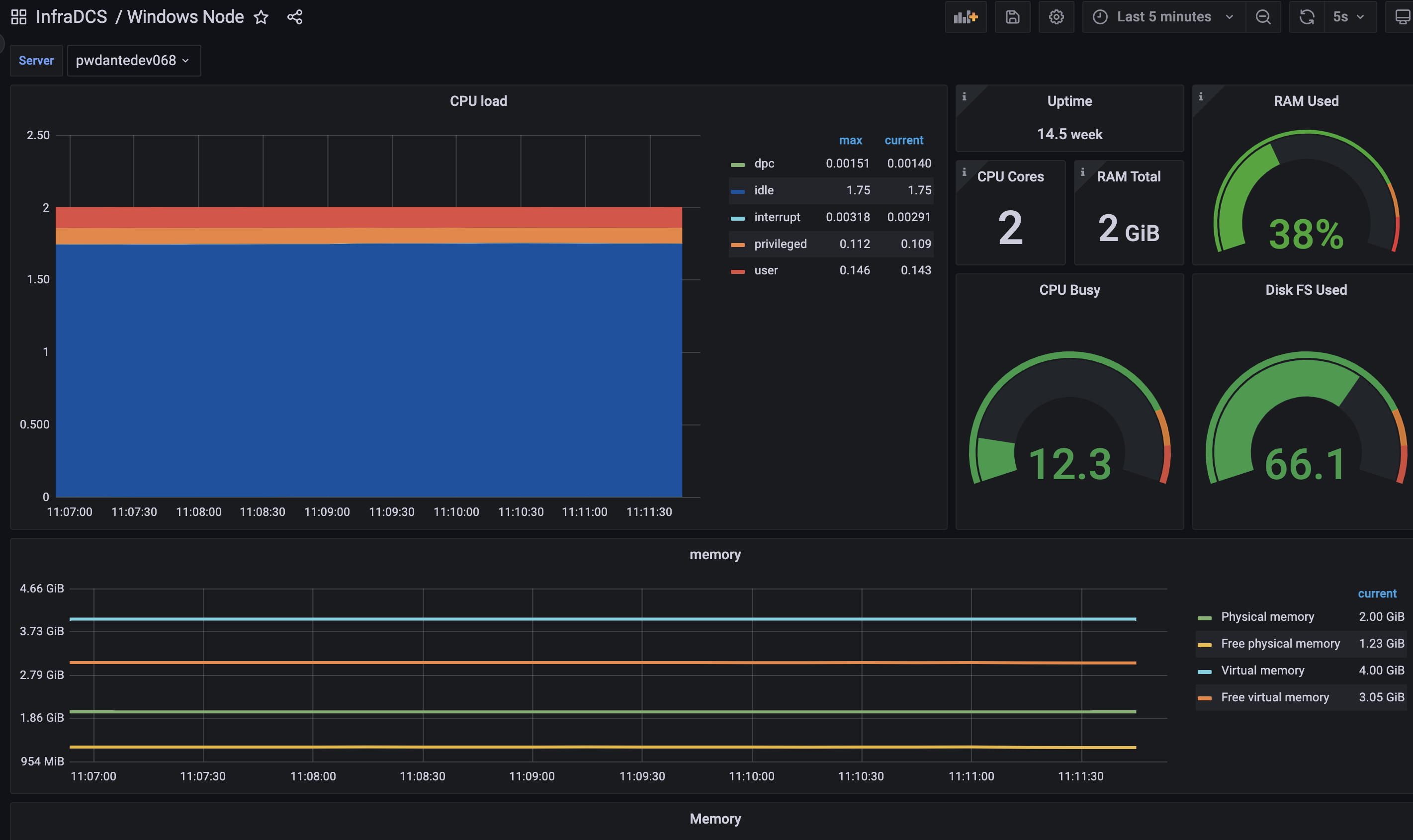Refresh the dashboard now
Screen dimensions: 1413x840
[1307, 17]
